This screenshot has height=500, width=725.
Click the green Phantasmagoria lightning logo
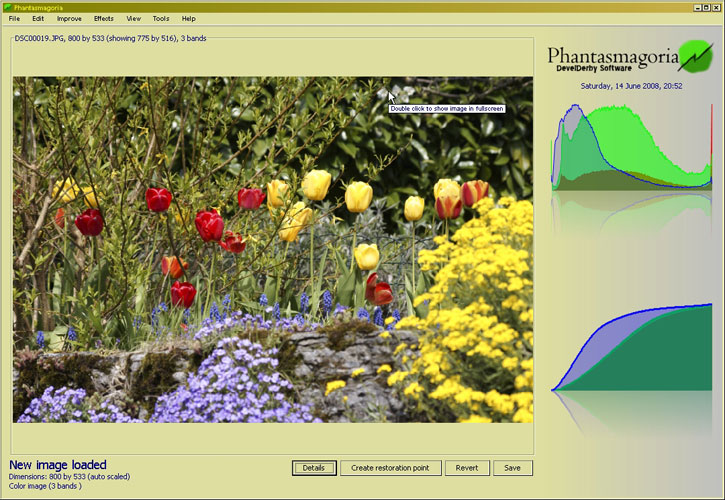pyautogui.click(x=694, y=57)
